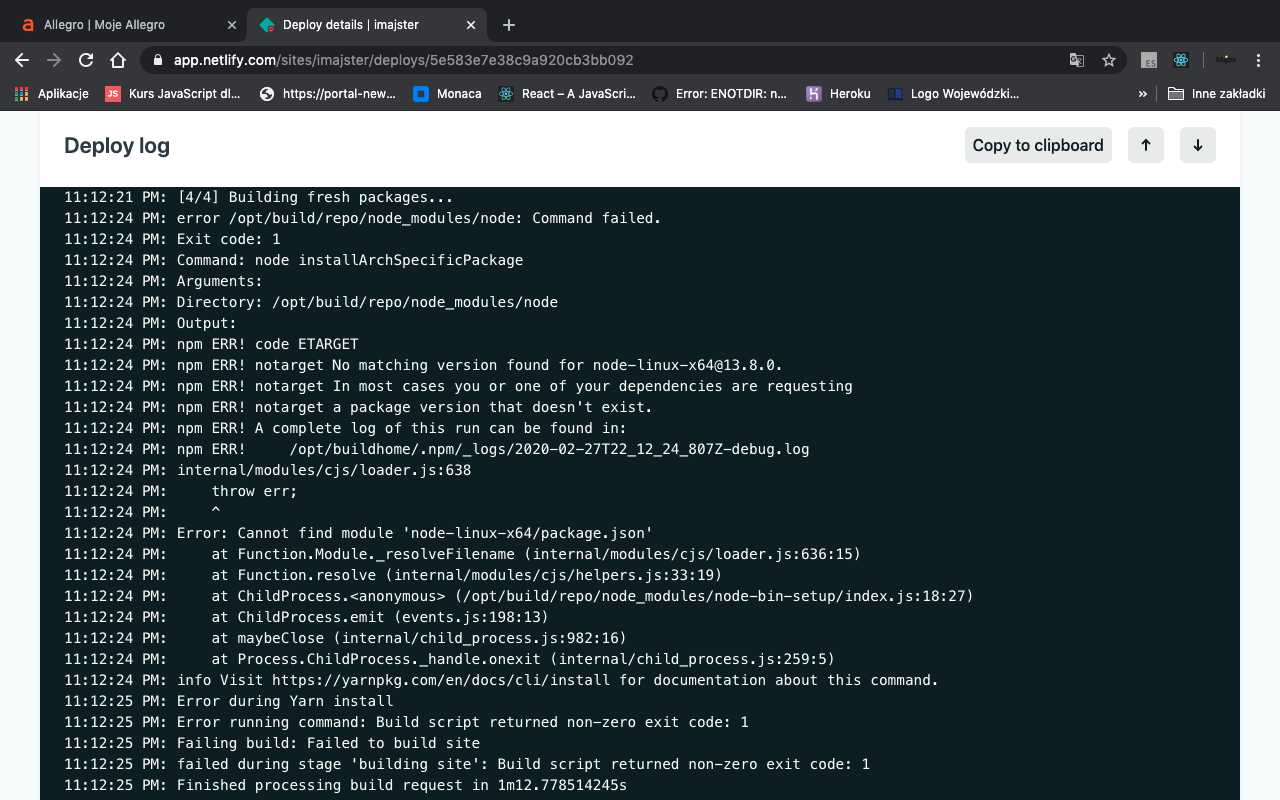Click the padlock icon in address bar
1280x800 pixels.
[156, 60]
